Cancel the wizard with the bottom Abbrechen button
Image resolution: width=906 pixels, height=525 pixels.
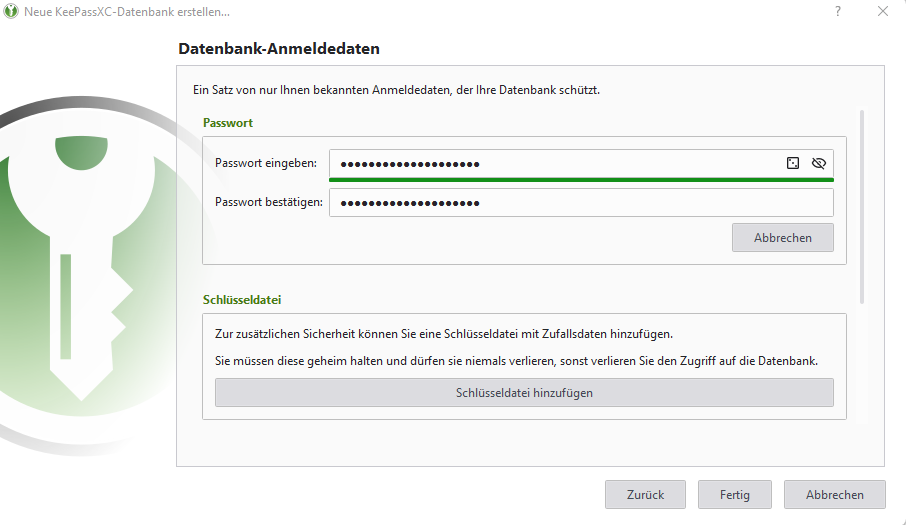(834, 495)
